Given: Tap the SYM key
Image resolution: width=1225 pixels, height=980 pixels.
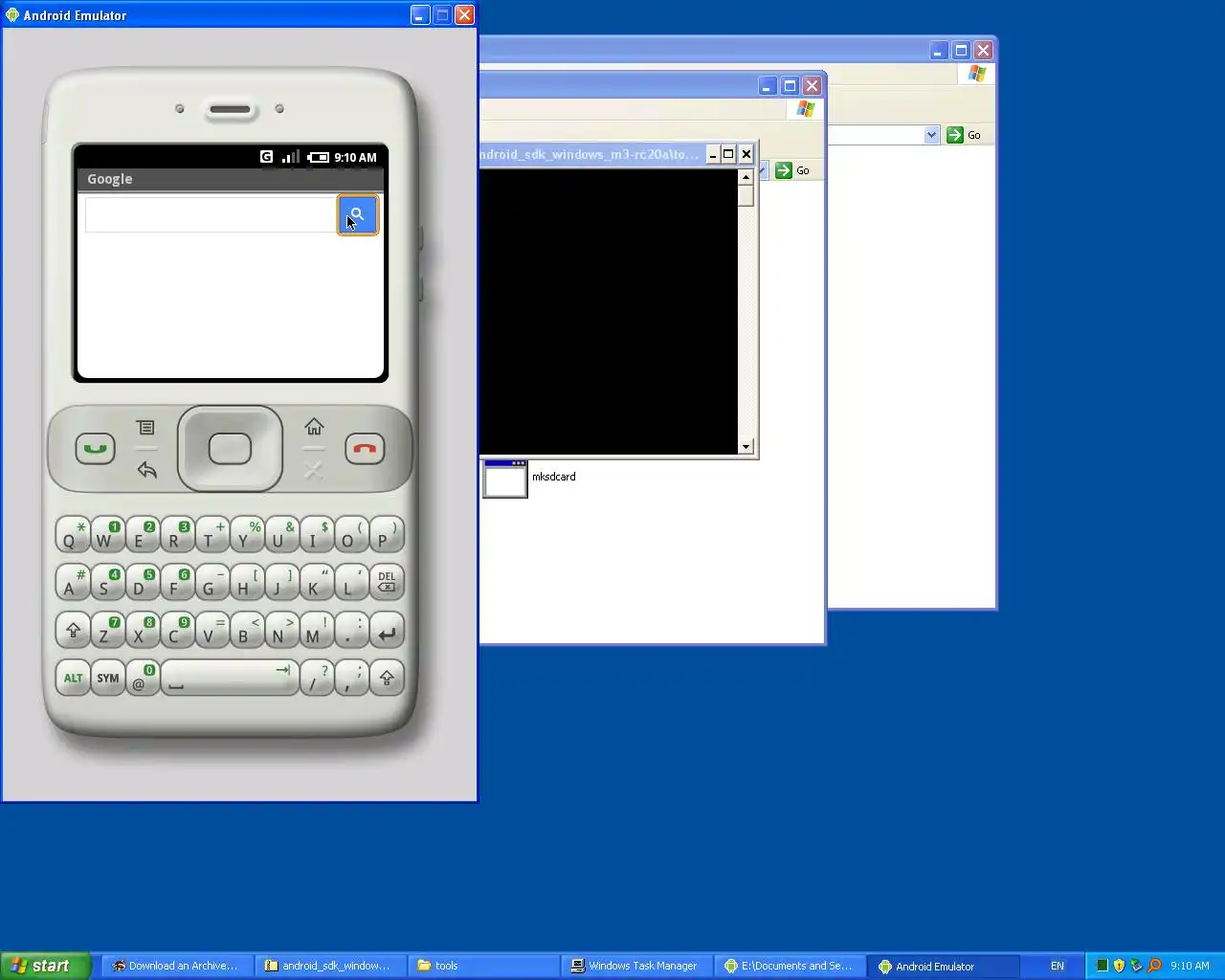Looking at the screenshot, I should tap(107, 678).
